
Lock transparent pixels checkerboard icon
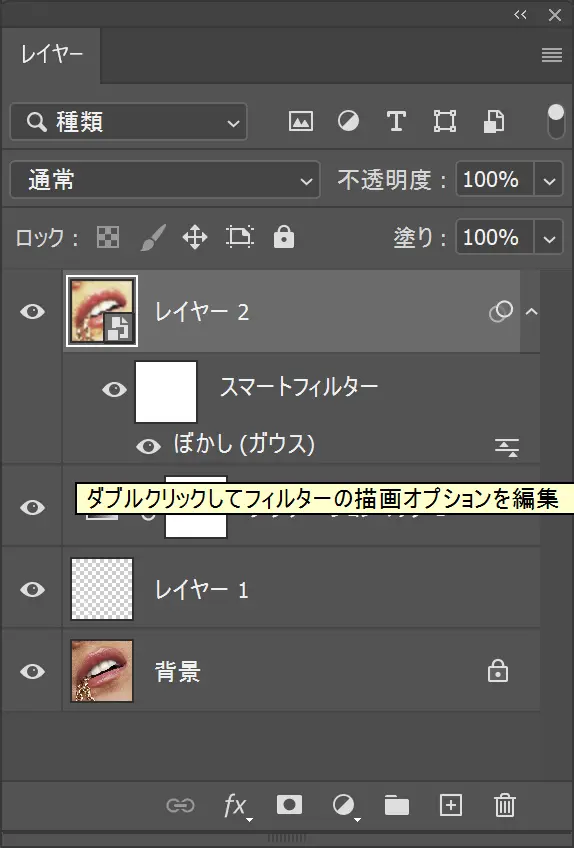pos(108,237)
